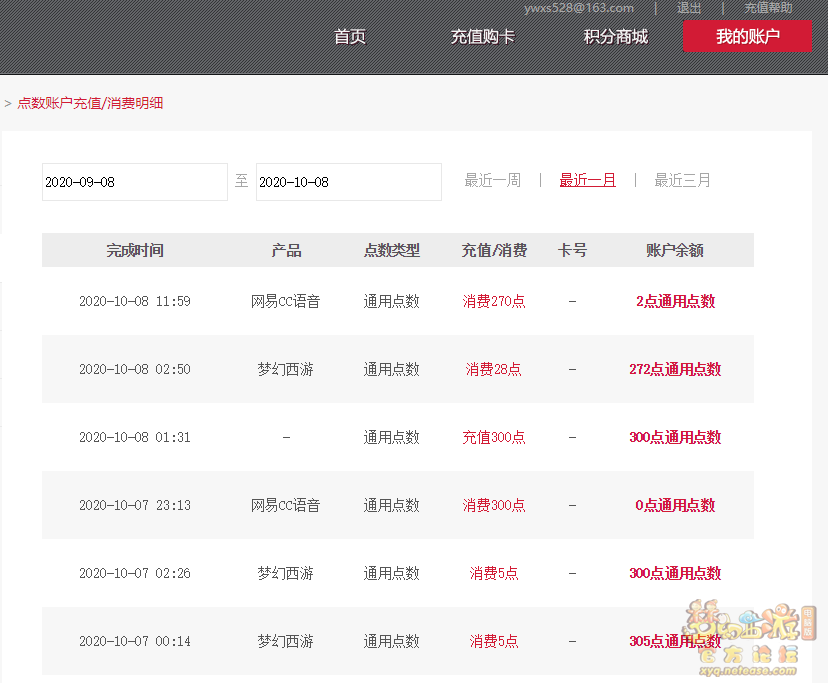
Task: Click 梦幻西游 in the 02:26 row
Action: tap(286, 573)
